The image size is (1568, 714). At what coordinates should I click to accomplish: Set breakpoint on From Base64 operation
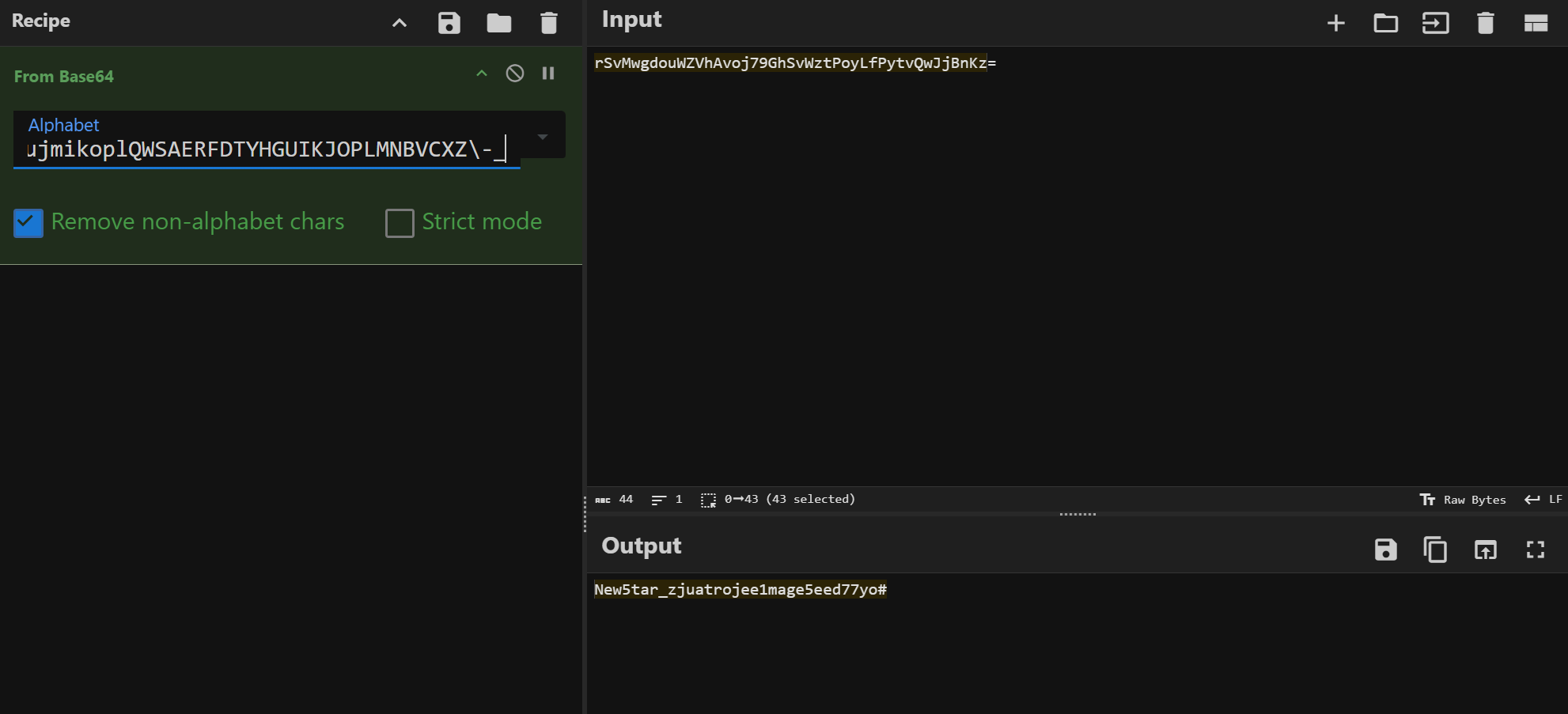click(x=548, y=74)
